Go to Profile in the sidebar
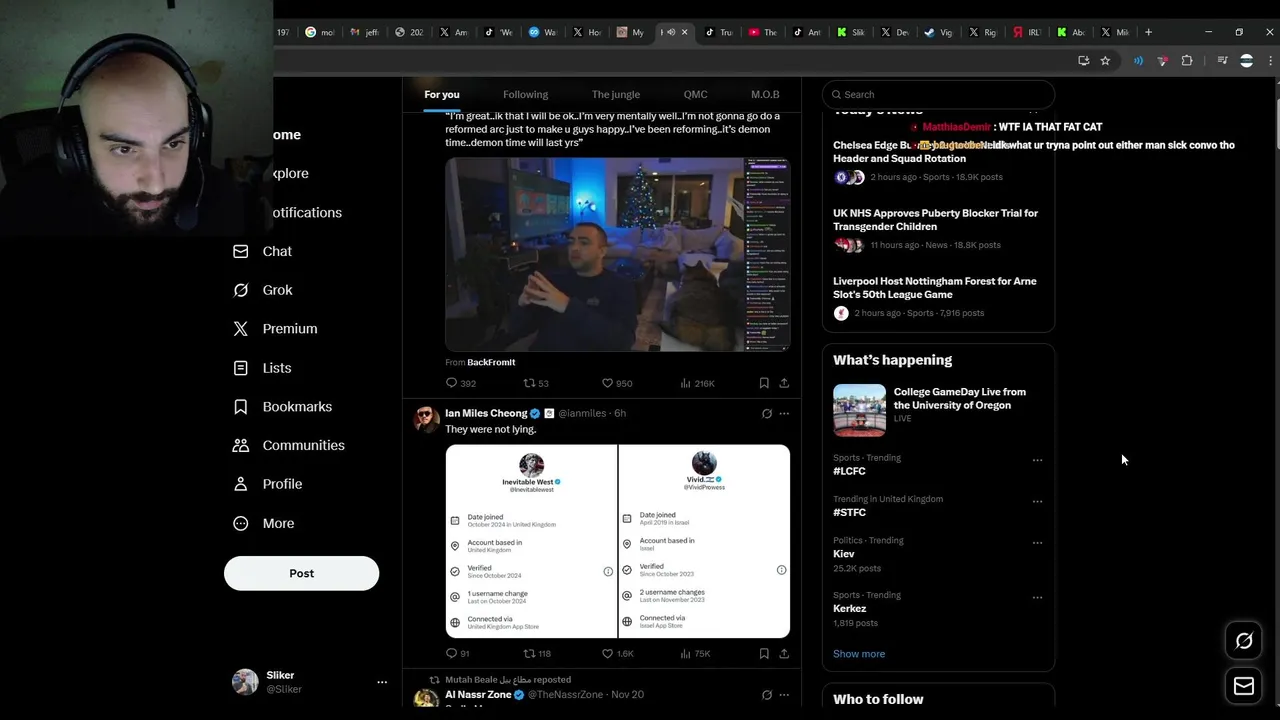This screenshot has width=1280, height=720. click(x=266, y=484)
